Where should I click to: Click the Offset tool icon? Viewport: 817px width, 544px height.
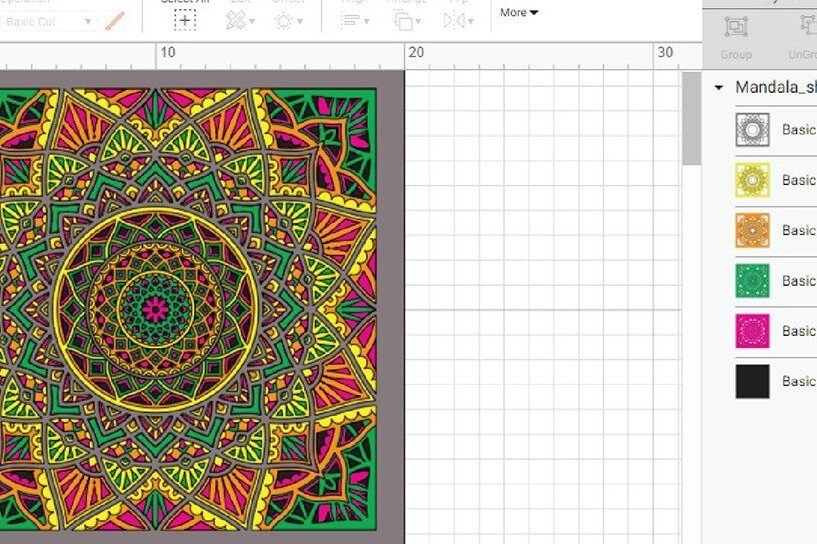coord(286,19)
